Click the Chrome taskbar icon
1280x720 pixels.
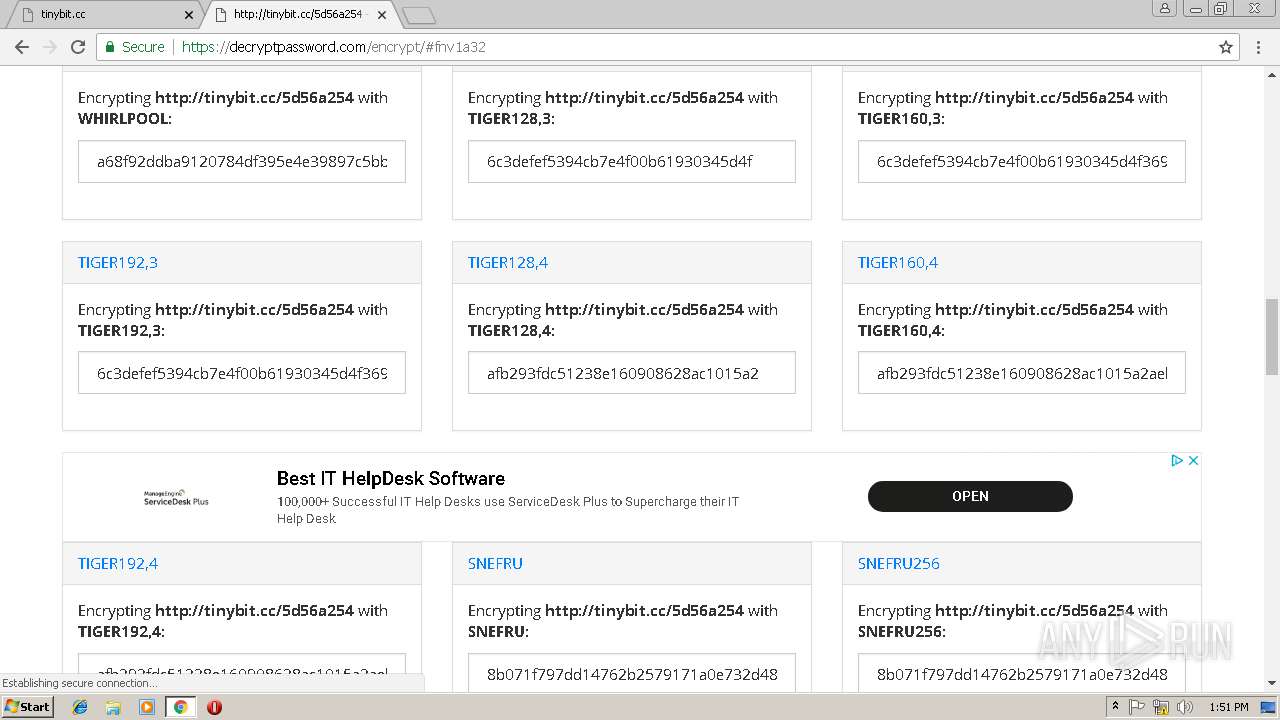point(180,707)
